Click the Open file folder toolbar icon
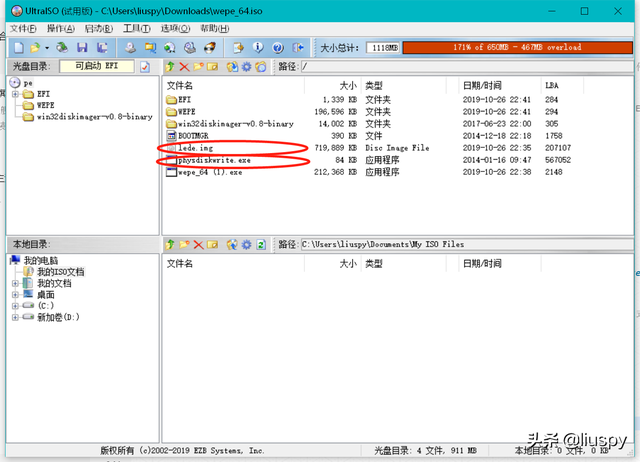 [36, 48]
